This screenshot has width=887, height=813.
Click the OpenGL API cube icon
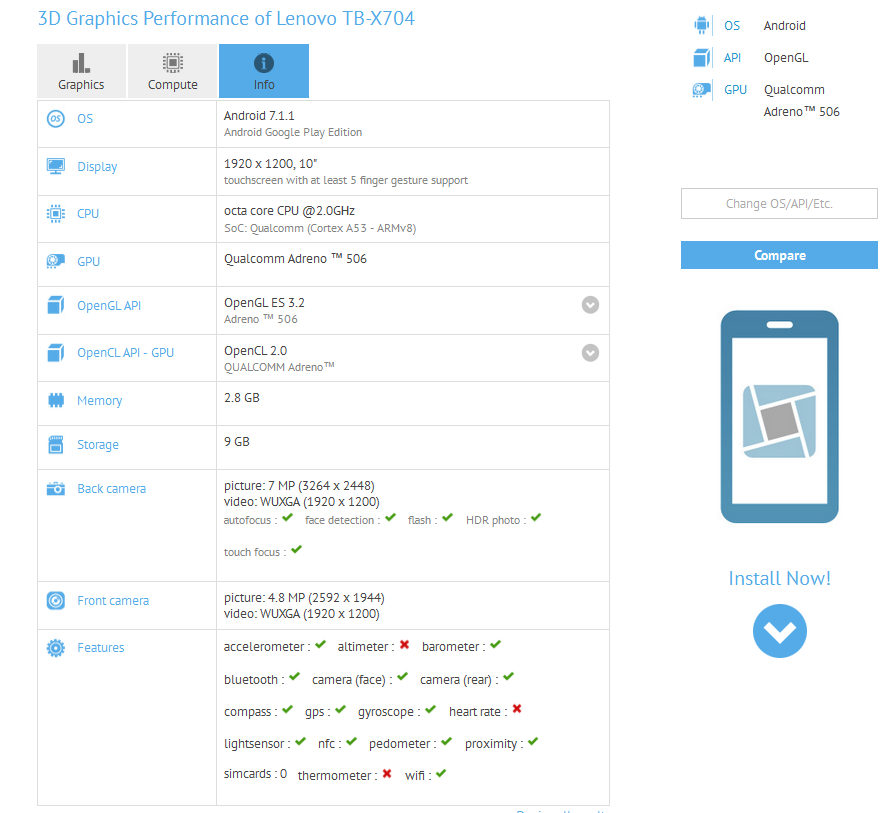[x=55, y=306]
